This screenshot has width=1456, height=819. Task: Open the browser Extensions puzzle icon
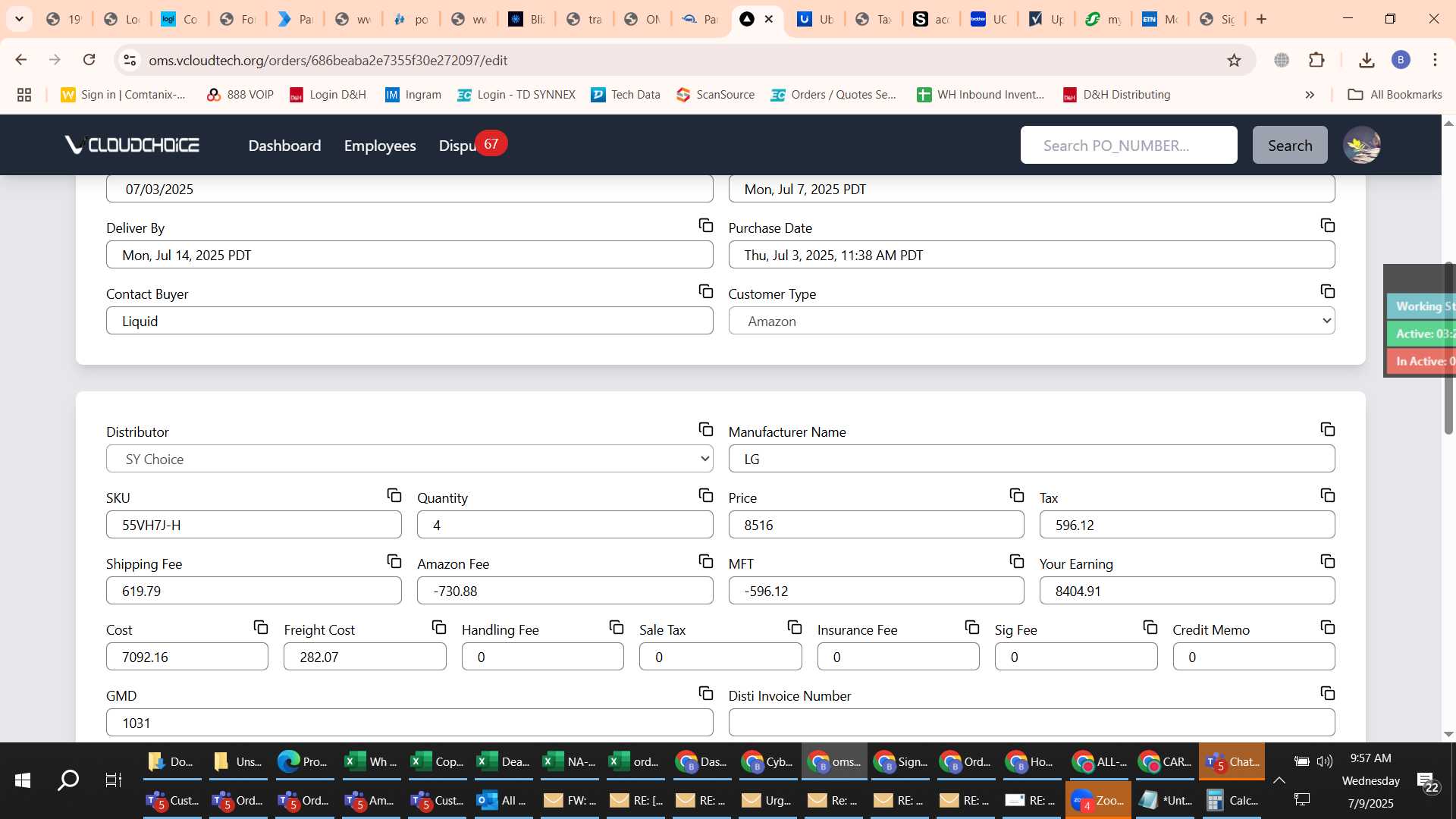[x=1317, y=60]
